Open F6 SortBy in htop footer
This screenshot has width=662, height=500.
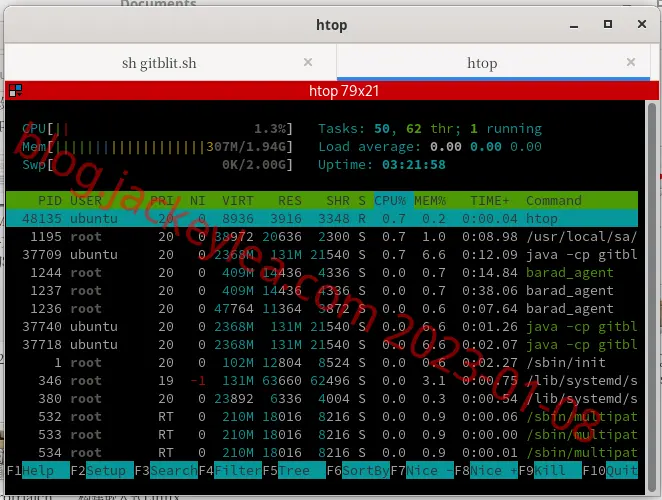click(358, 470)
